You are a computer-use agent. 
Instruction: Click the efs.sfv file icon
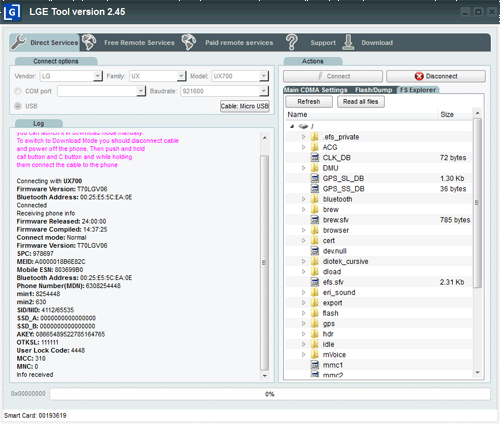315,282
